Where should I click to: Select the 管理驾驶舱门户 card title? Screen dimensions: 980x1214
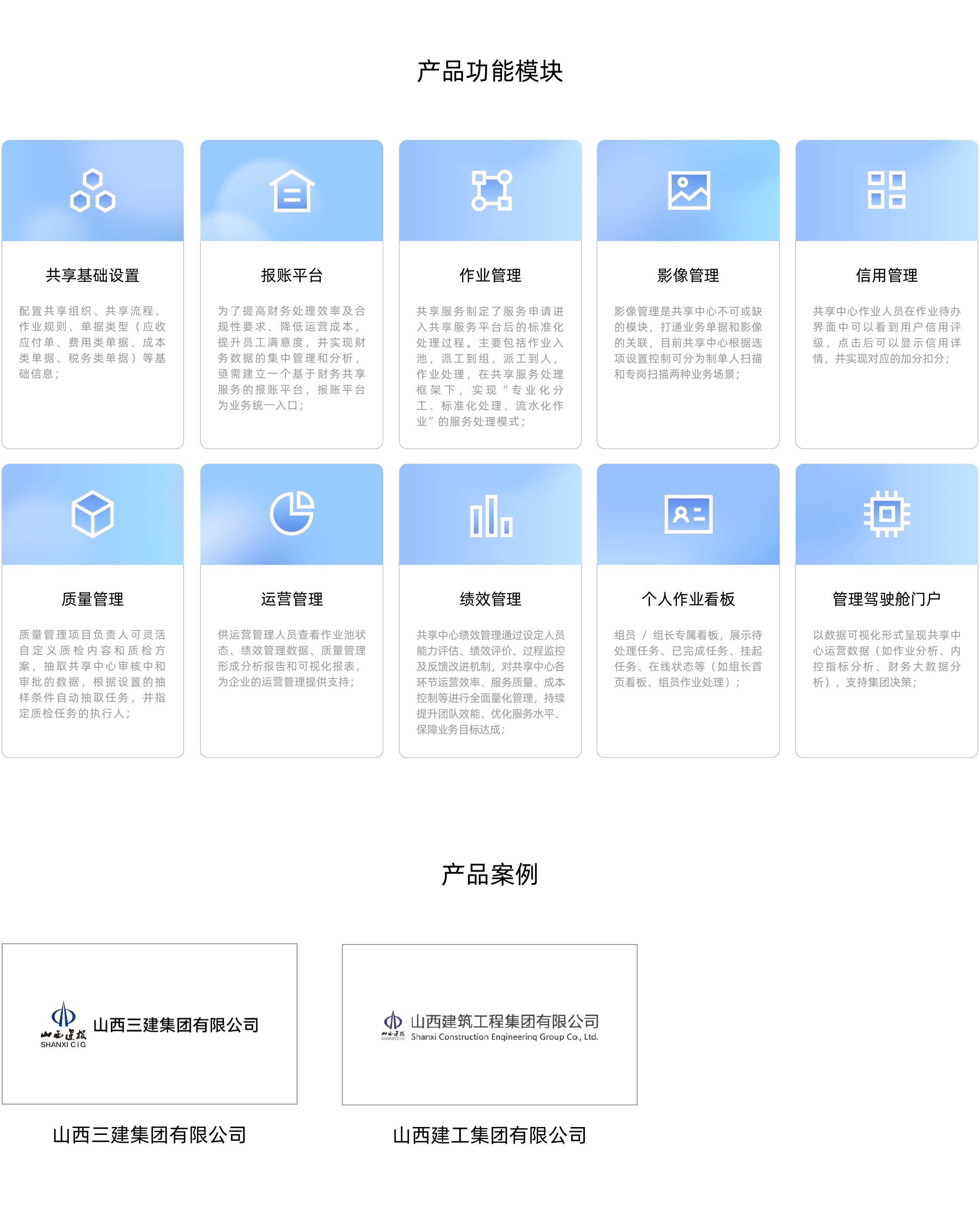[x=887, y=599]
